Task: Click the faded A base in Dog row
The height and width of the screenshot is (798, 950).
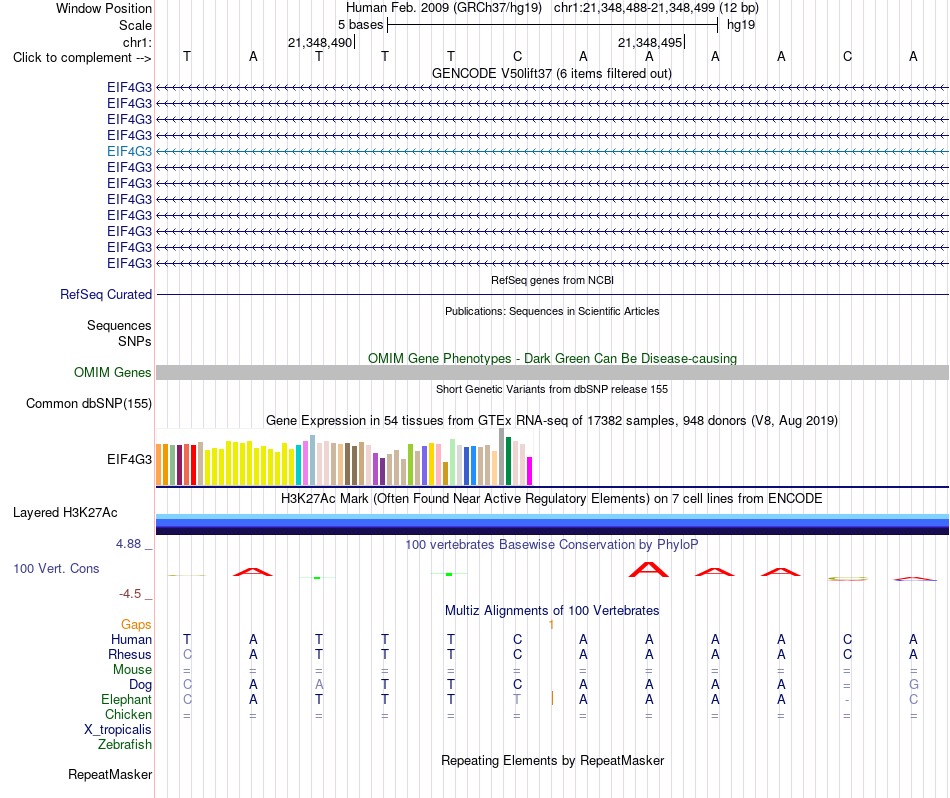Action: click(319, 685)
